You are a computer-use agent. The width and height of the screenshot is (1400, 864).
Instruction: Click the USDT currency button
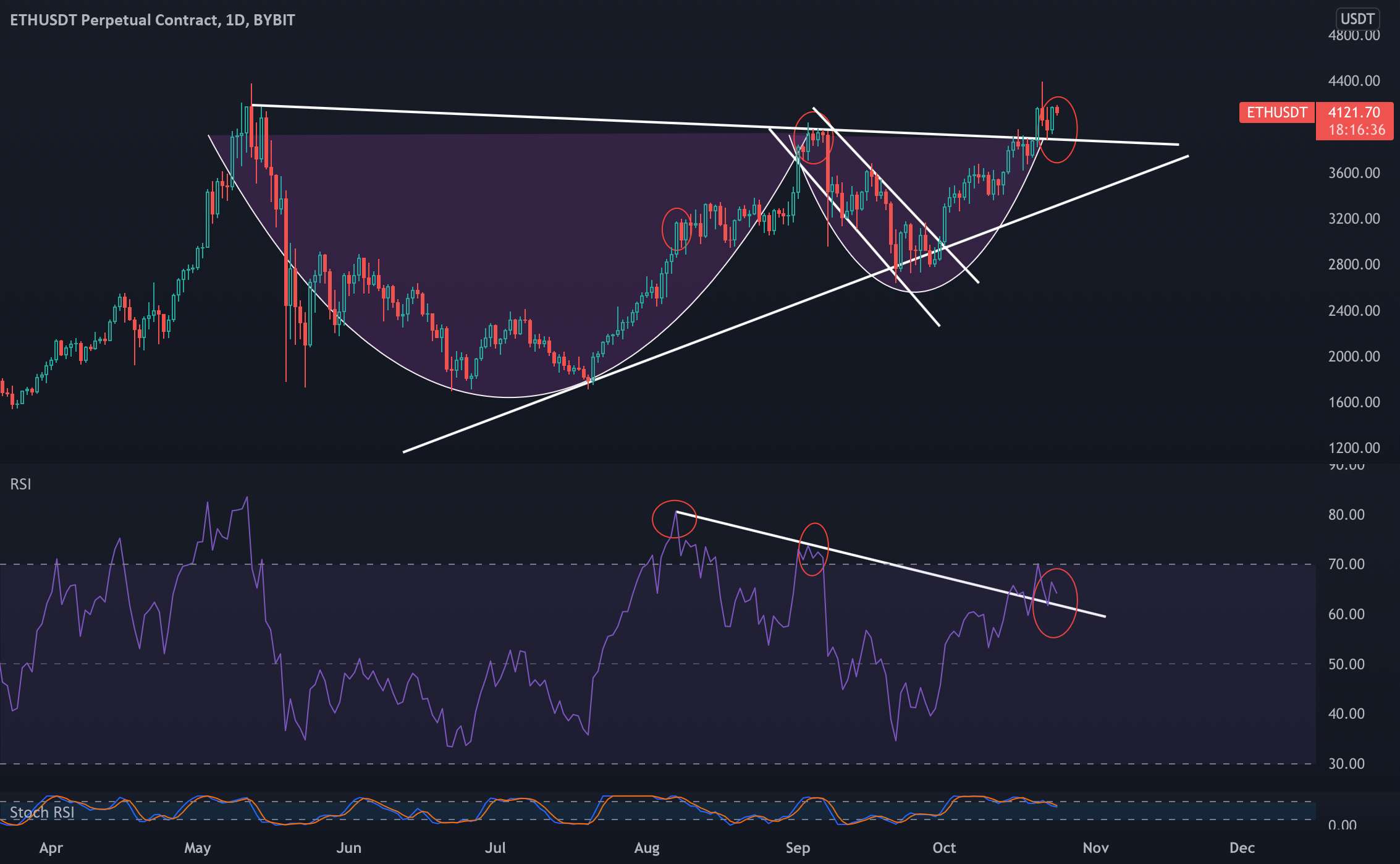click(x=1357, y=19)
